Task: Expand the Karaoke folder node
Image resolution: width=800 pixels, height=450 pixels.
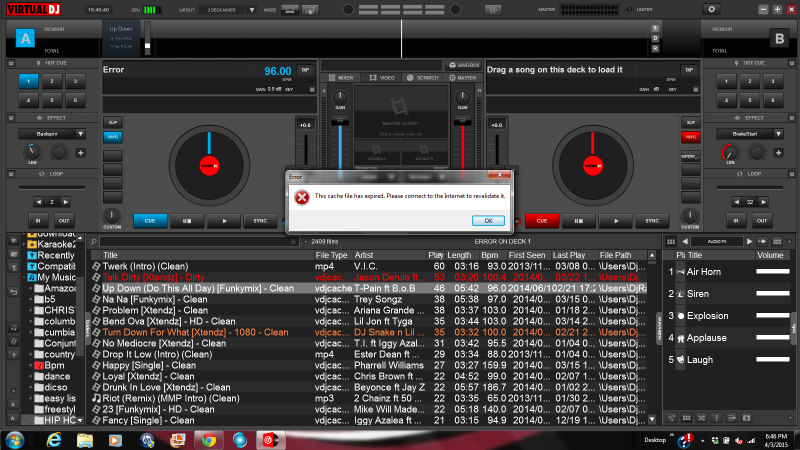Action: pos(24,244)
